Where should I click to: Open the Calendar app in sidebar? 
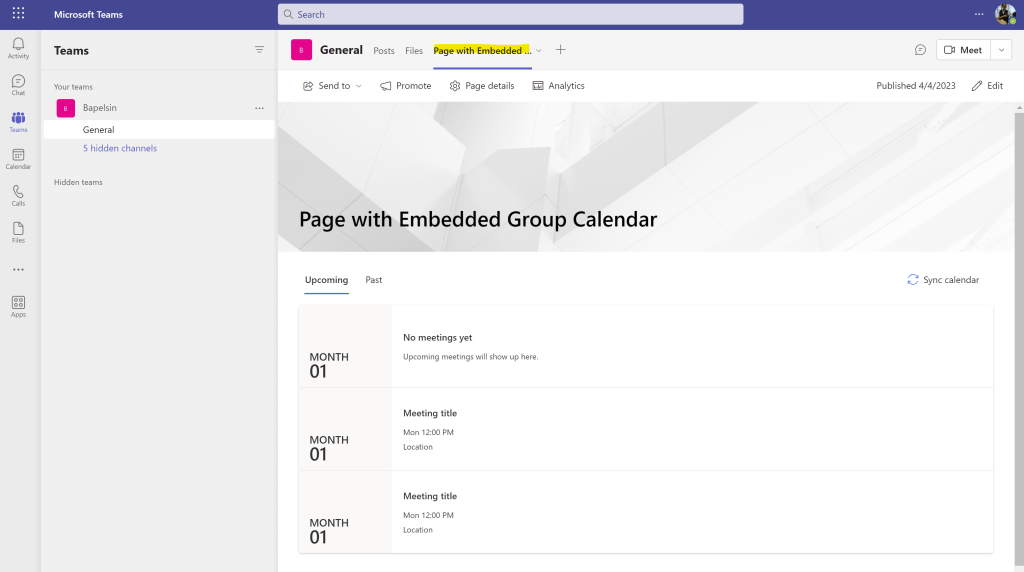[x=18, y=158]
